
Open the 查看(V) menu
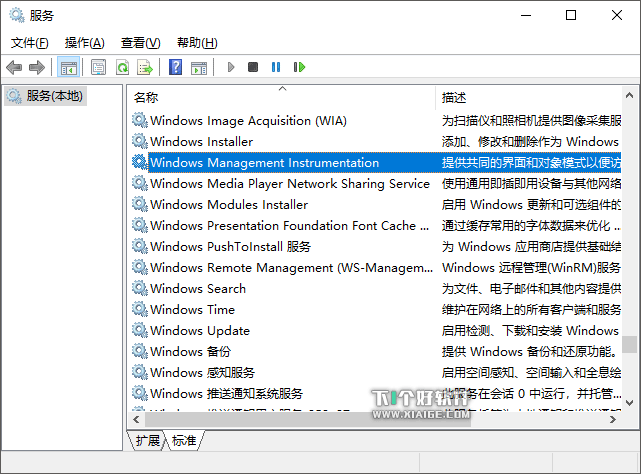141,43
